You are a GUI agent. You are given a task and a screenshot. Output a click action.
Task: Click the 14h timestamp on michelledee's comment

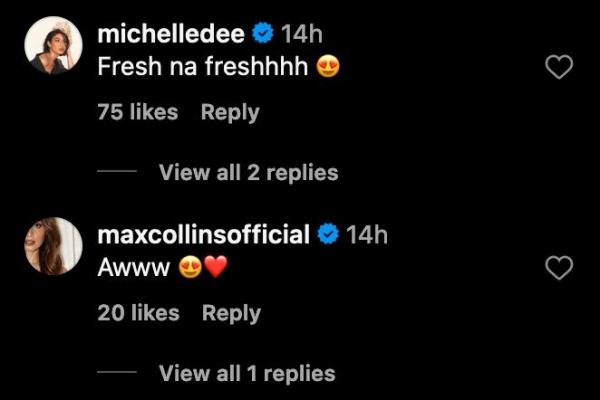[301, 35]
